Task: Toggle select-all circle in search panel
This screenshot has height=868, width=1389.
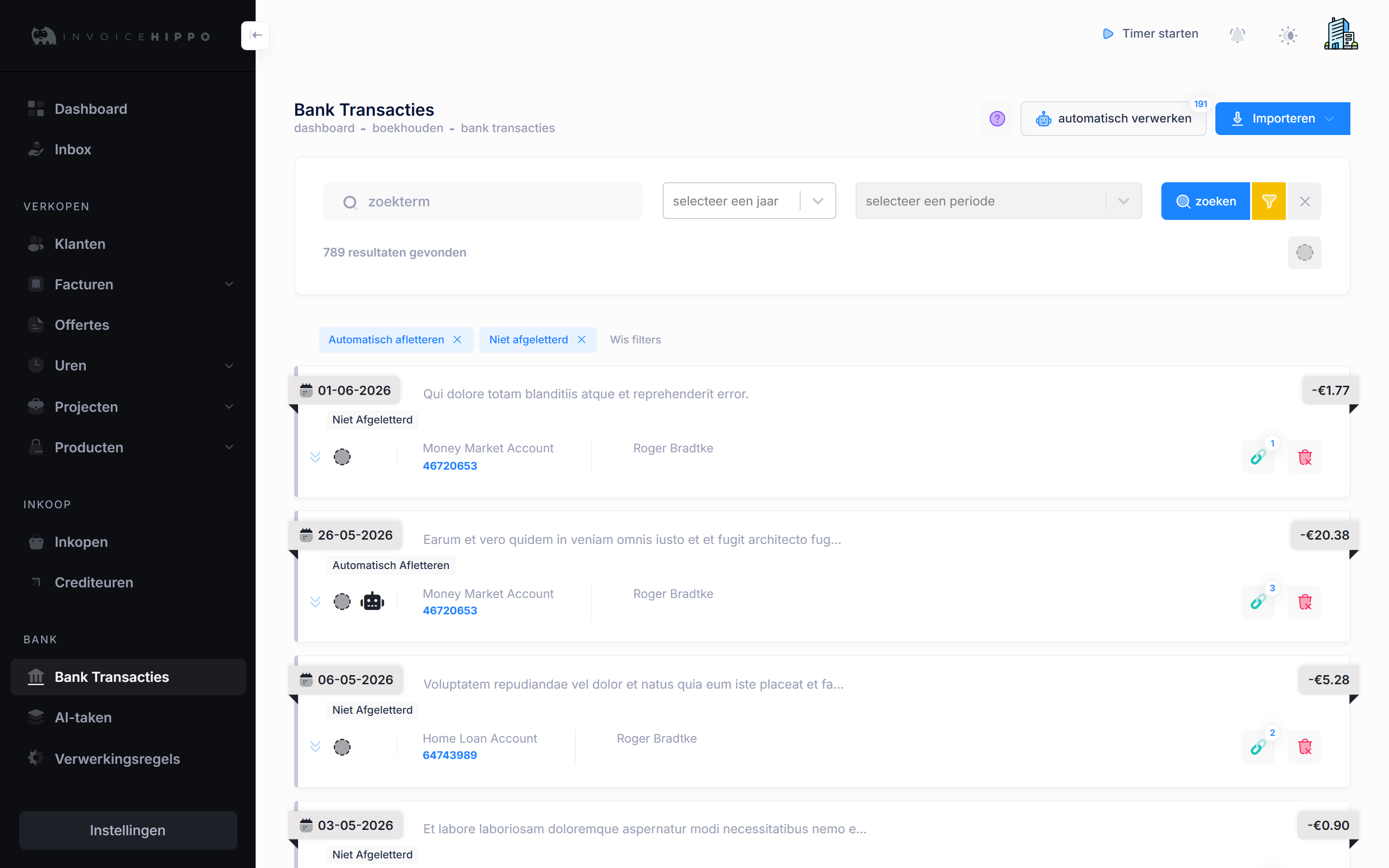Action: [1305, 253]
